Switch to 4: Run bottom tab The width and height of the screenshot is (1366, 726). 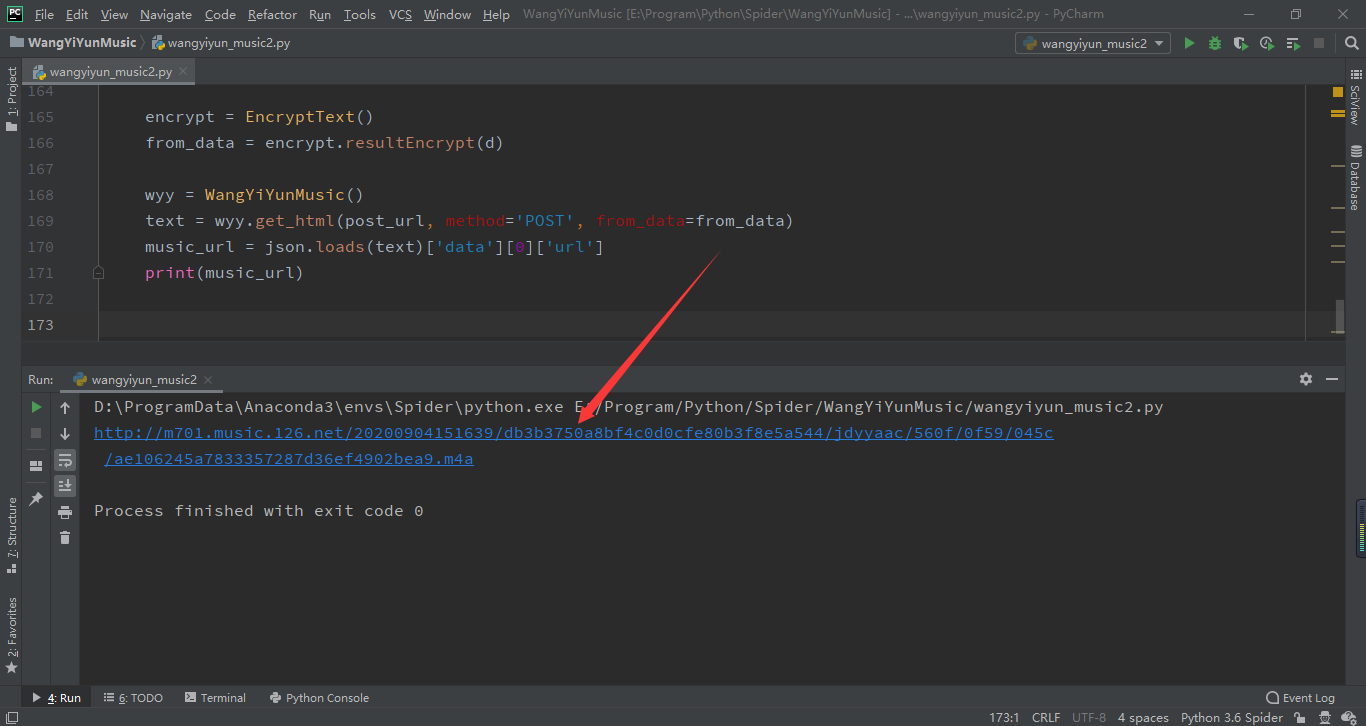click(x=56, y=698)
